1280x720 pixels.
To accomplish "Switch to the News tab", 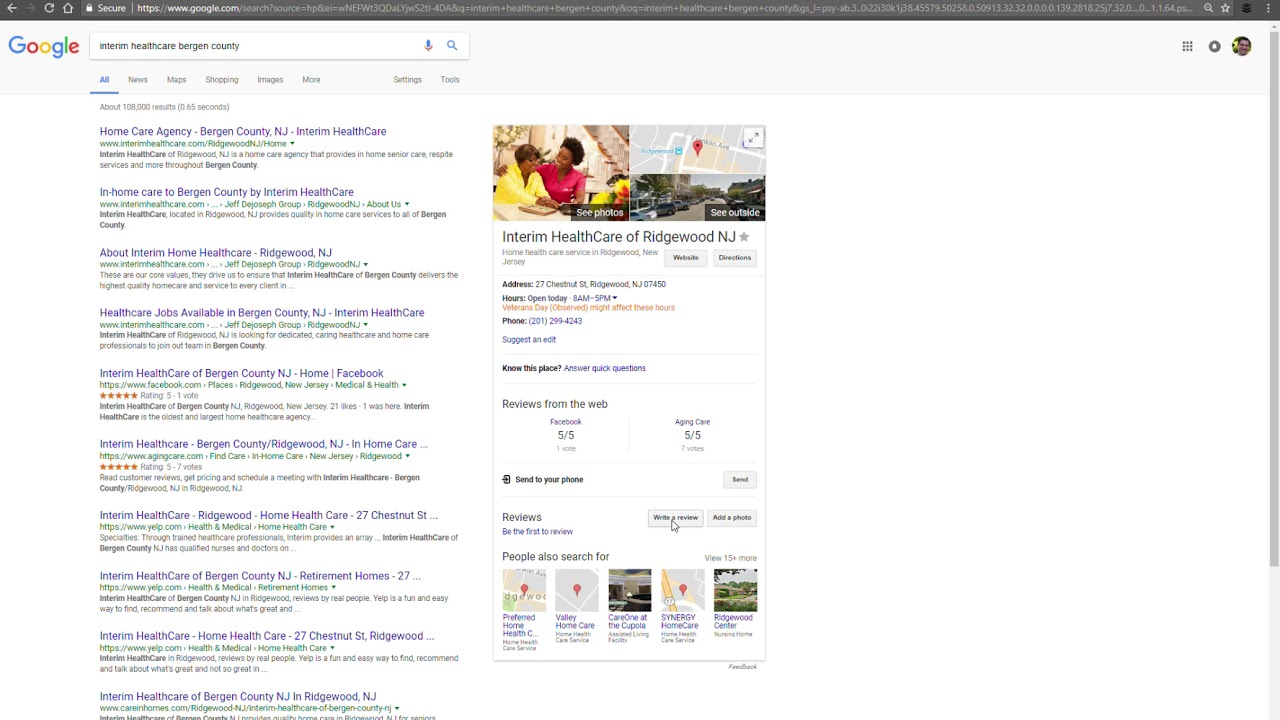I will (x=138, y=80).
